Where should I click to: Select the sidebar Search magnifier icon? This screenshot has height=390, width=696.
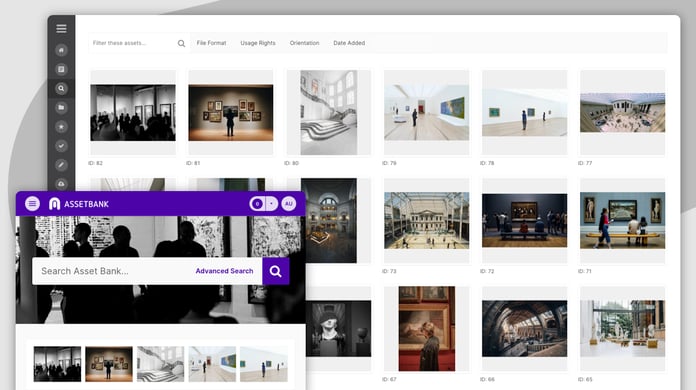point(61,88)
